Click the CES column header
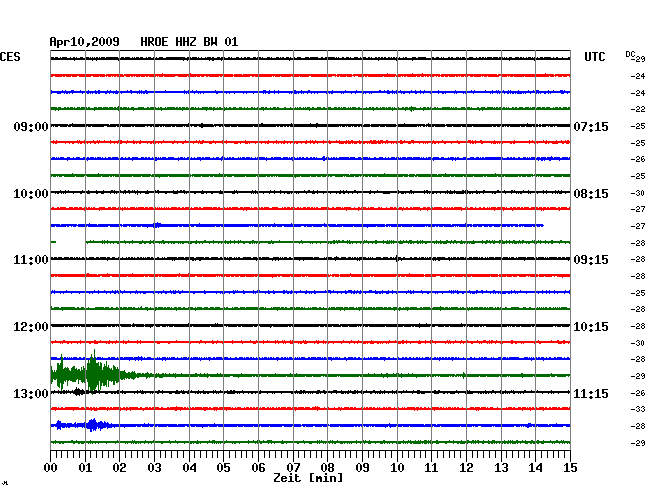 click(x=10, y=57)
